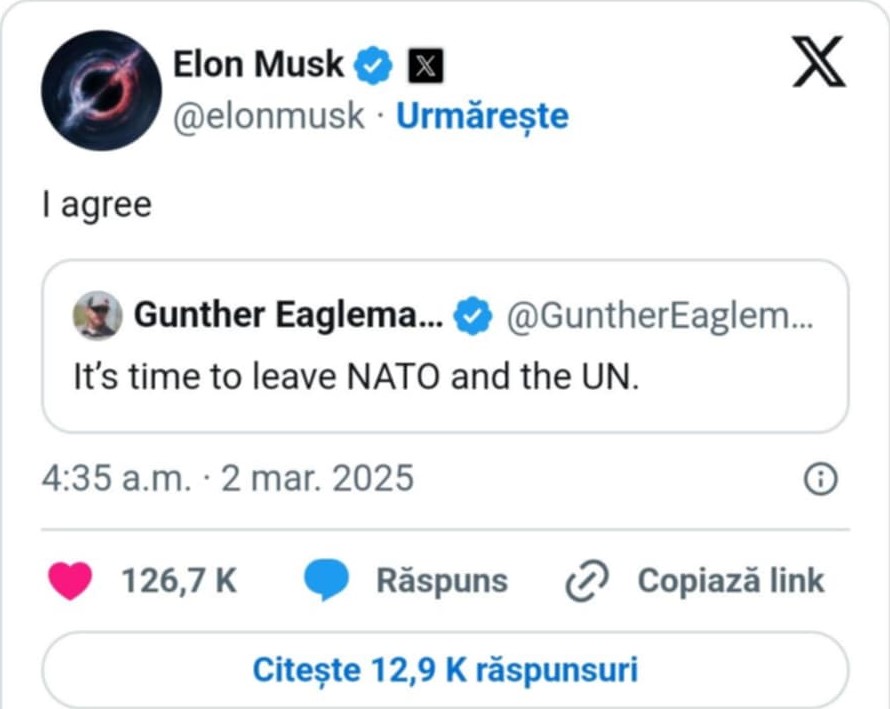Open the quoted tweet's small profile picture
The width and height of the screenshot is (890, 709).
(x=98, y=317)
